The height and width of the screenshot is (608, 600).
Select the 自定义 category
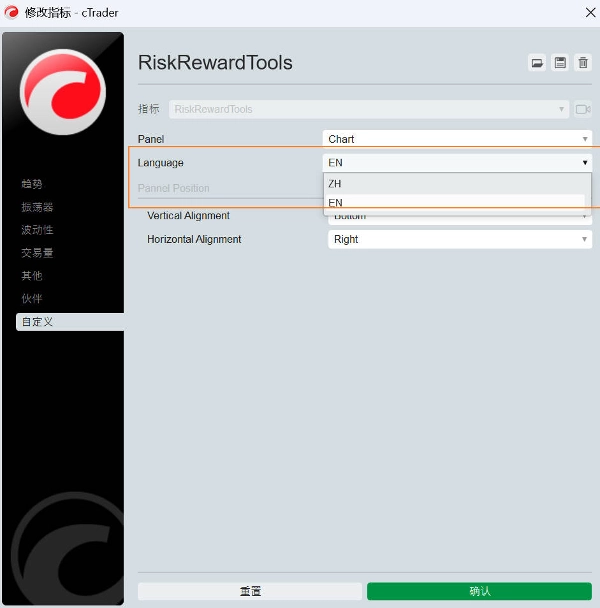click(70, 322)
